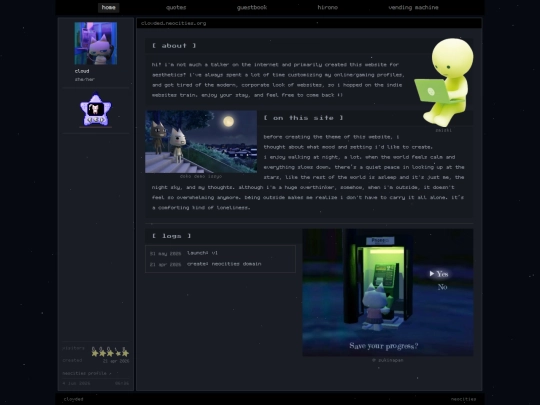Click the pukinapan image credit caption
The image size is (540, 405).
coord(387,360)
